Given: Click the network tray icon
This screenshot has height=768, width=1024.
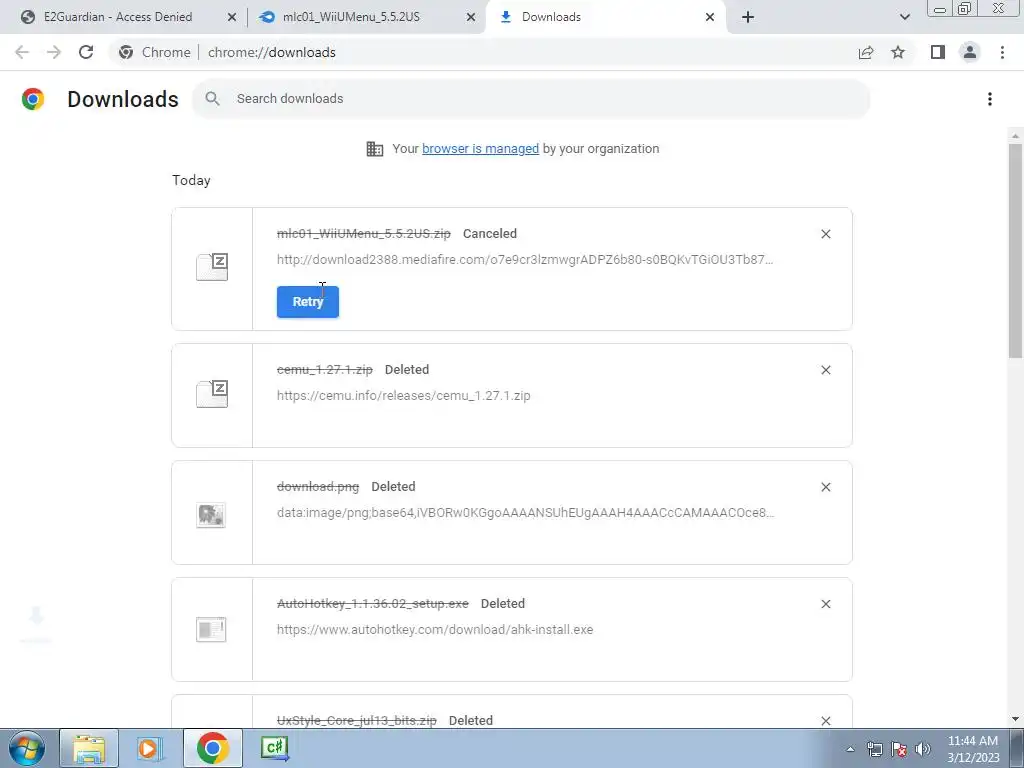Looking at the screenshot, I should coord(874,749).
